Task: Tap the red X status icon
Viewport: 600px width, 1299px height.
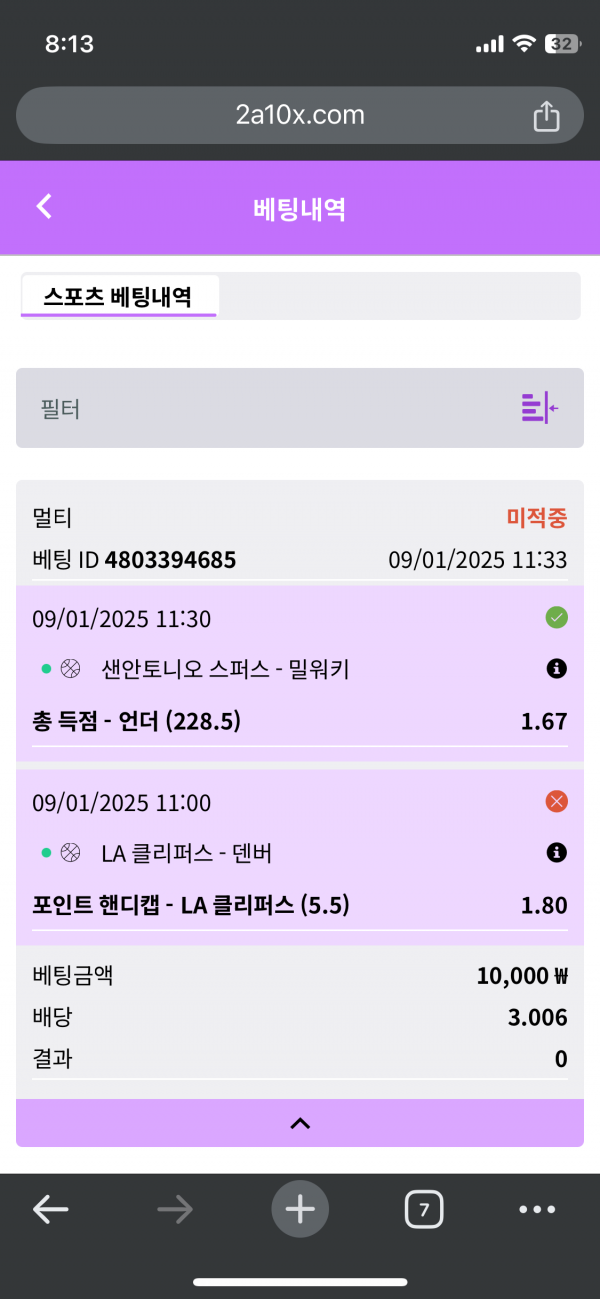Action: (557, 802)
